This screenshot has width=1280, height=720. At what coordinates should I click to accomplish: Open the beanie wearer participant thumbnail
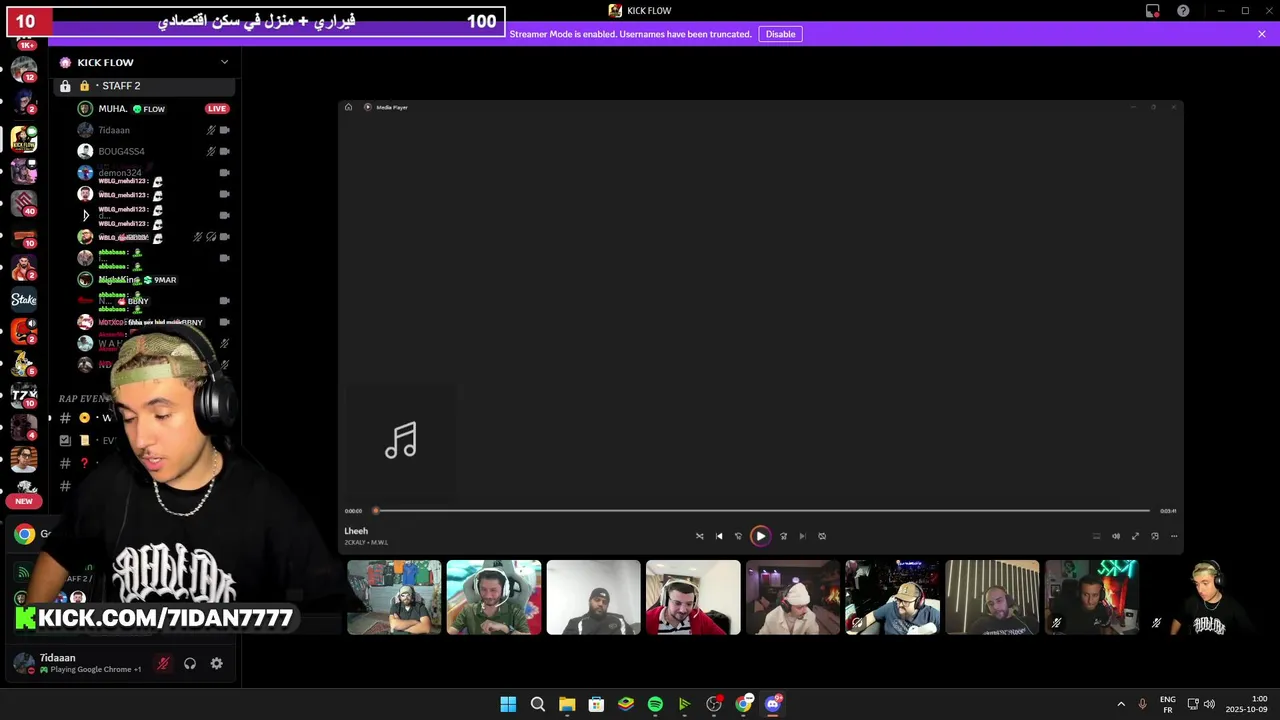793,597
